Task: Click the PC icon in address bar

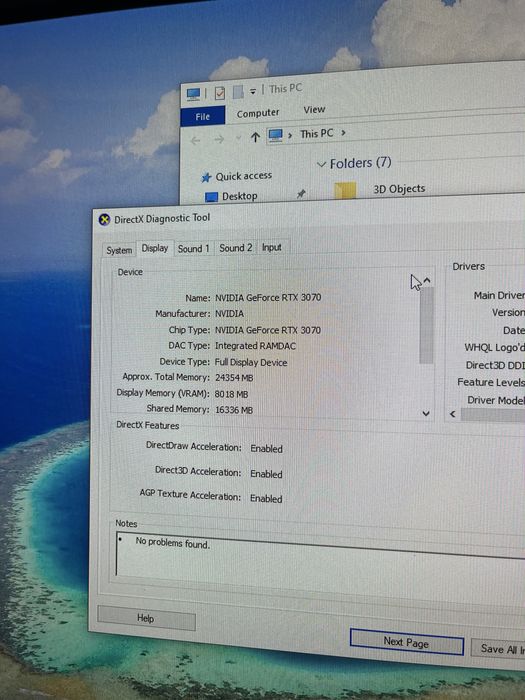Action: [x=275, y=135]
